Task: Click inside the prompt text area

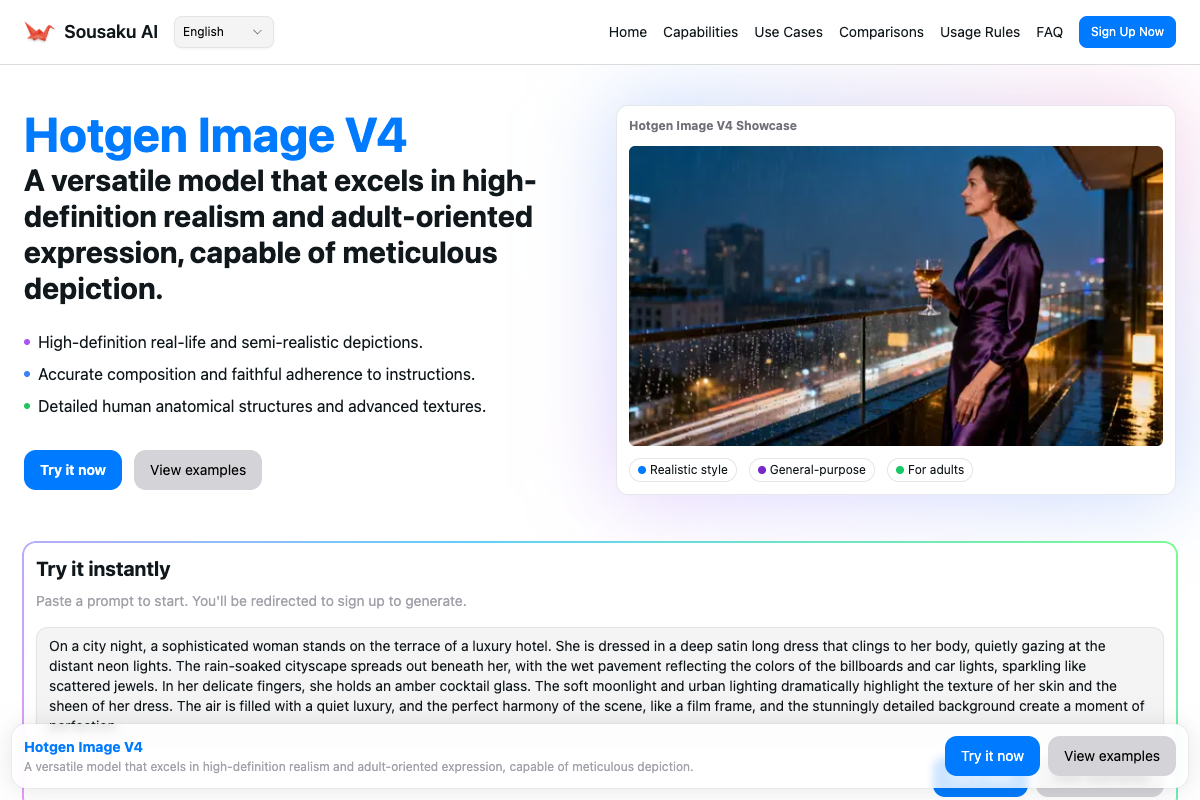Action: pos(600,675)
